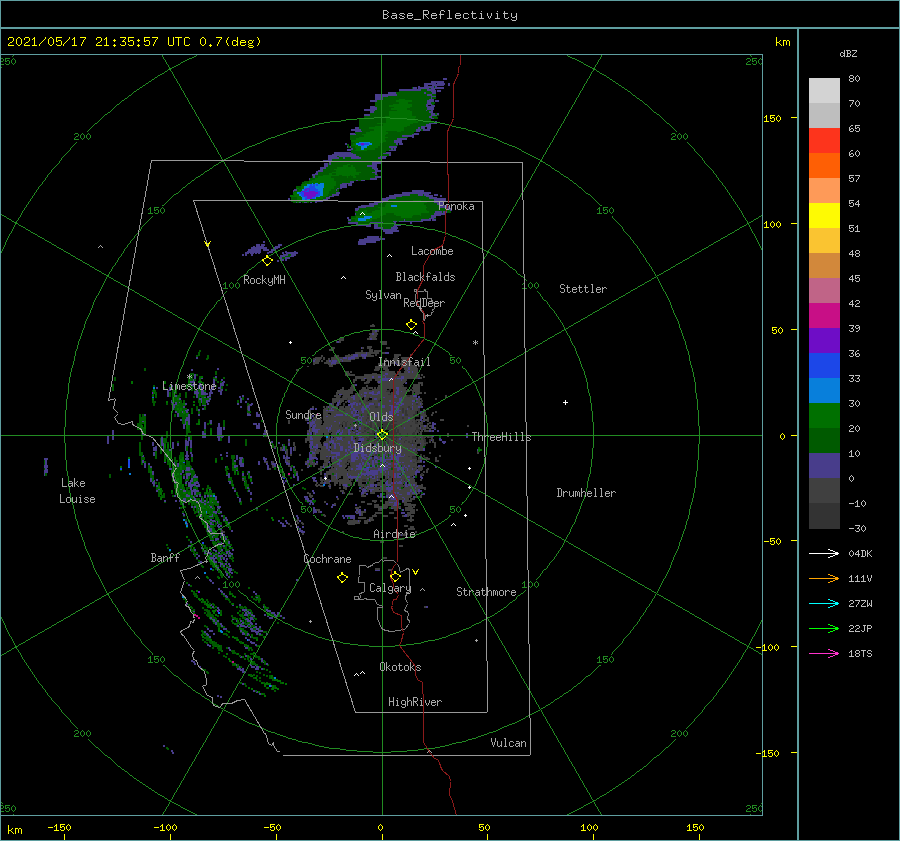Click the white 04DK arrow legend icon
This screenshot has width=900, height=841.
824,553
